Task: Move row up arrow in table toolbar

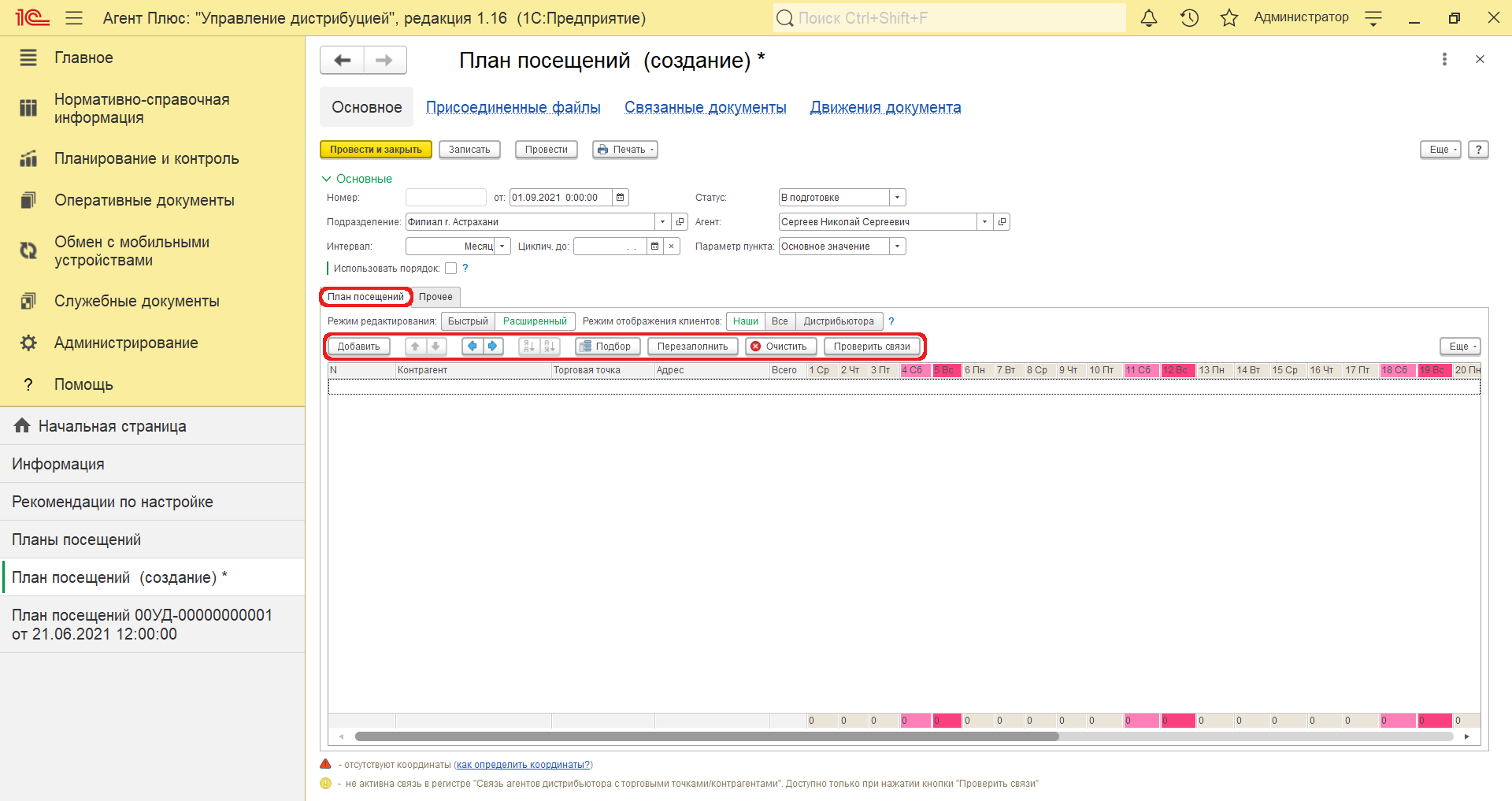Action: 415,347
